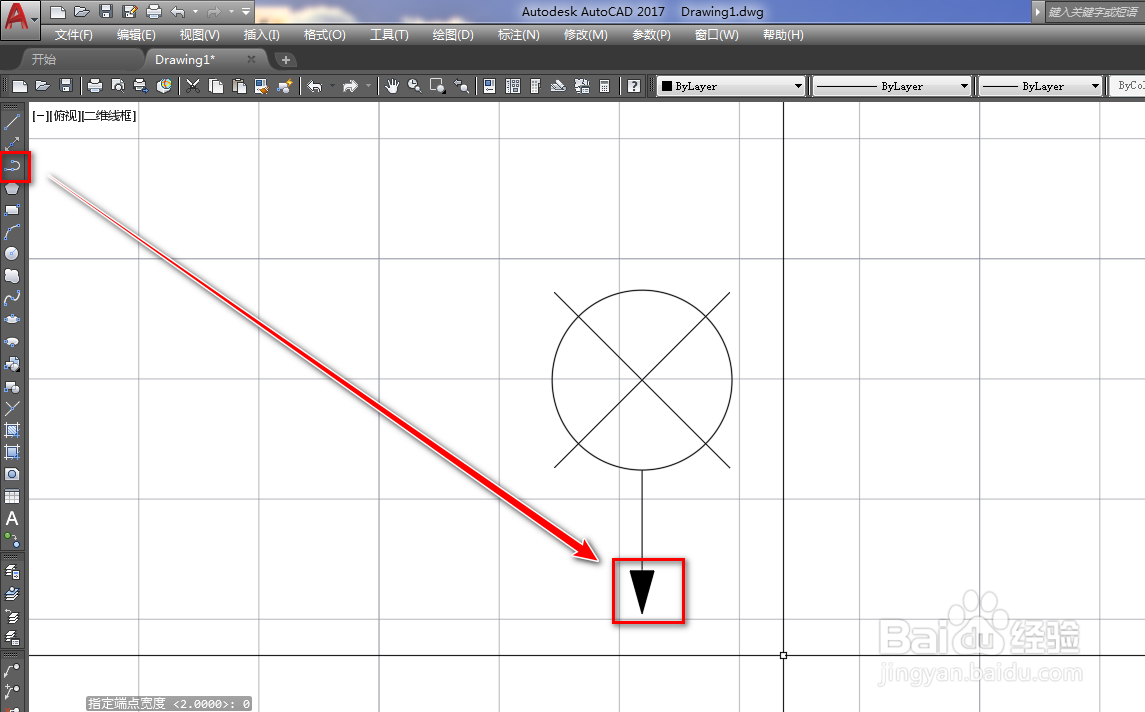Expand the quick access redo history arrow
1145x712 pixels.
231,12
